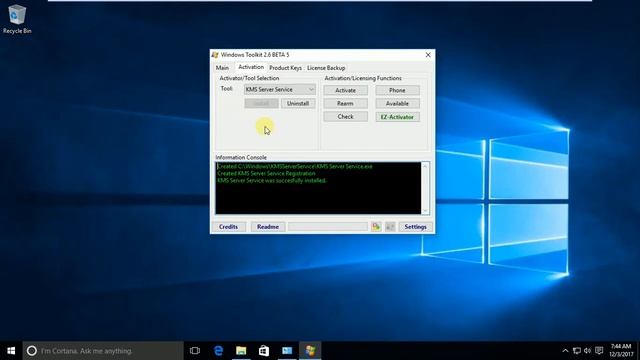Image resolution: width=640 pixels, height=360 pixels.
Task: Click the Rearm button
Action: (345, 104)
